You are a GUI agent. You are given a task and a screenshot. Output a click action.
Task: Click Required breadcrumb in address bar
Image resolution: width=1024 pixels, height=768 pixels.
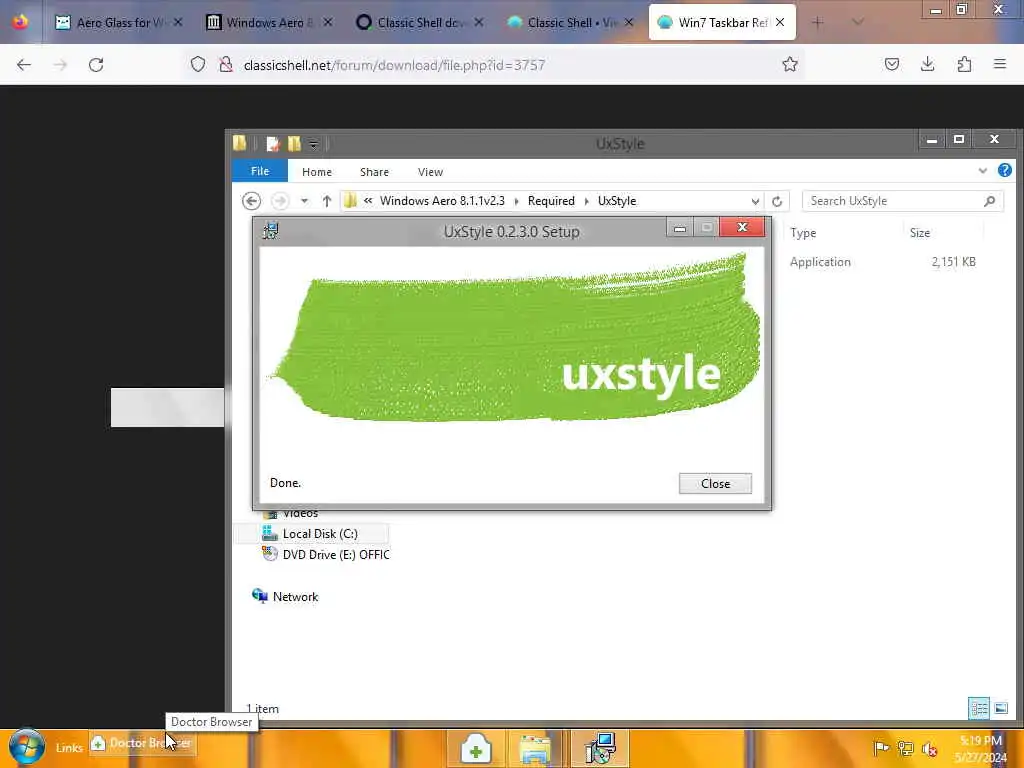(x=551, y=200)
